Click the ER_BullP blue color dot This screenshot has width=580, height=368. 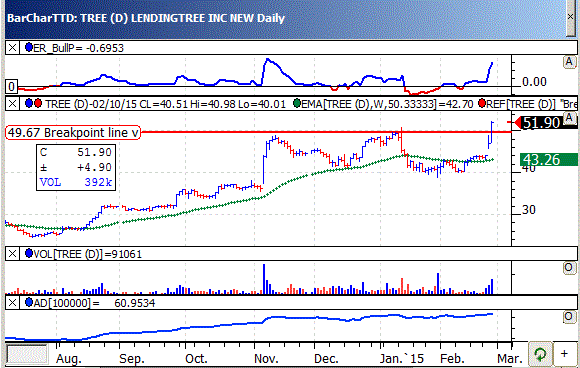[28, 47]
